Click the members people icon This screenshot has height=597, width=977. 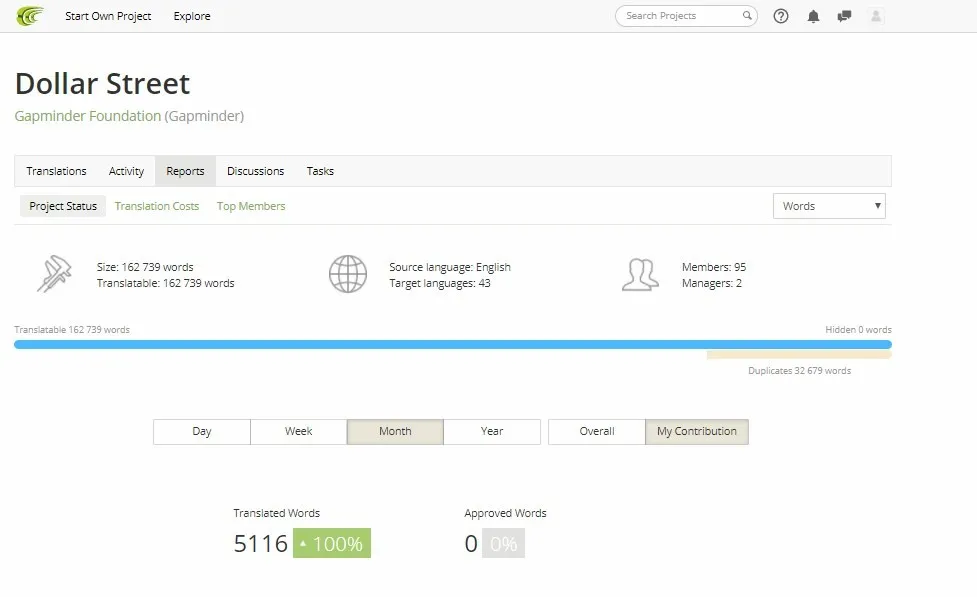640,274
